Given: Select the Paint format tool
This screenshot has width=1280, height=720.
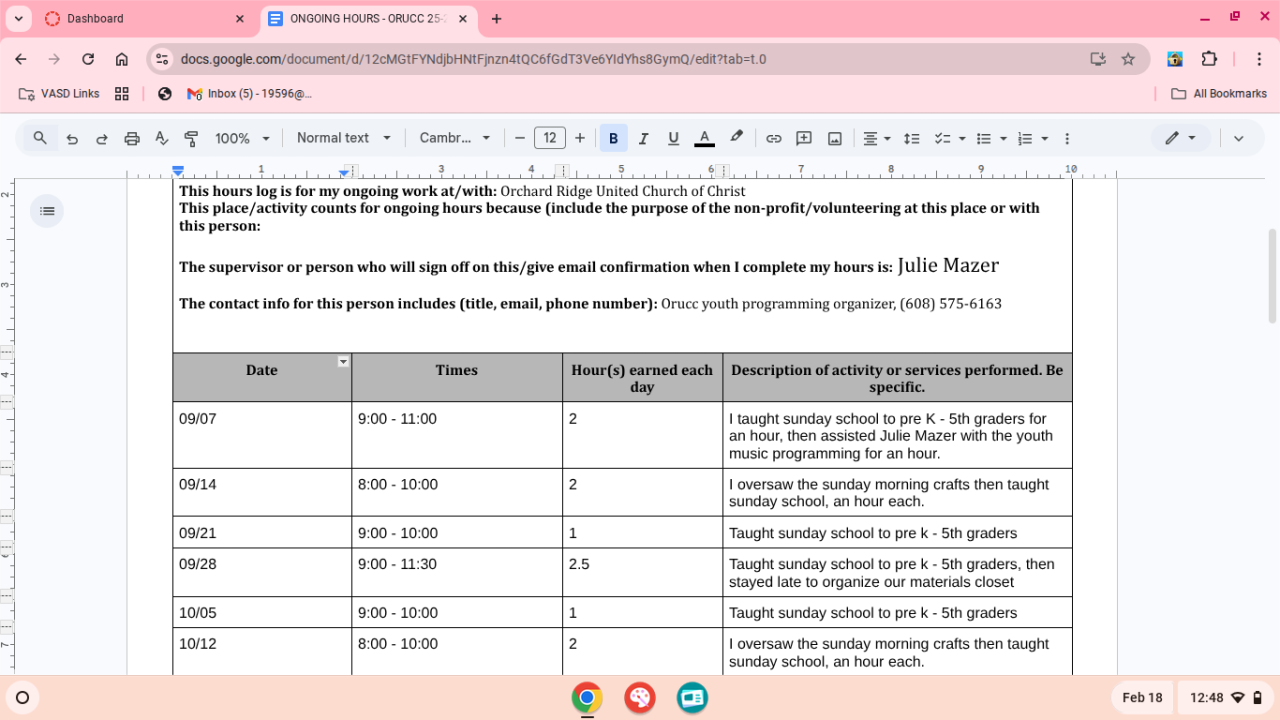Looking at the screenshot, I should pyautogui.click(x=191, y=139).
